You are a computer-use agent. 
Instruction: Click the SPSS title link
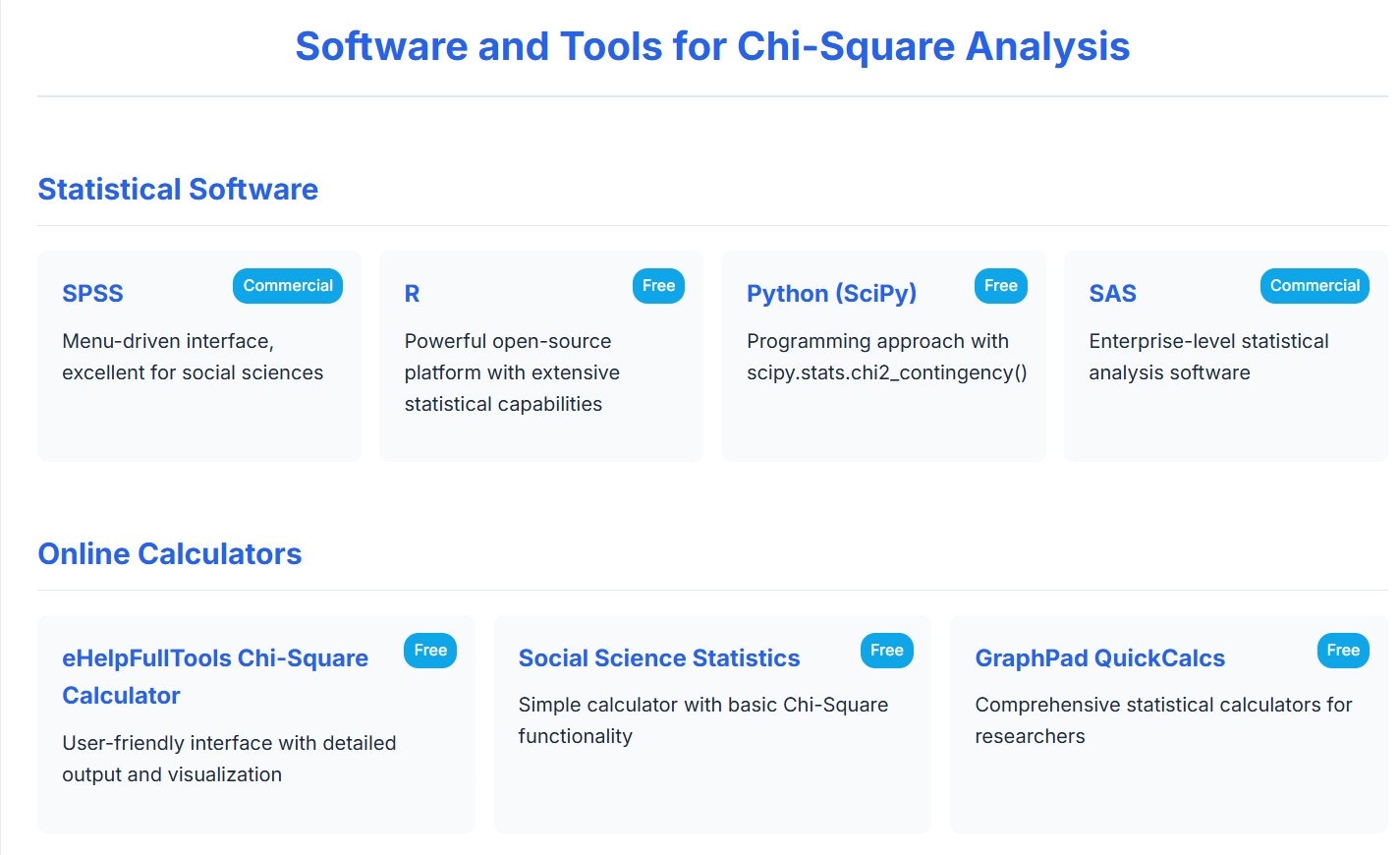pos(92,293)
